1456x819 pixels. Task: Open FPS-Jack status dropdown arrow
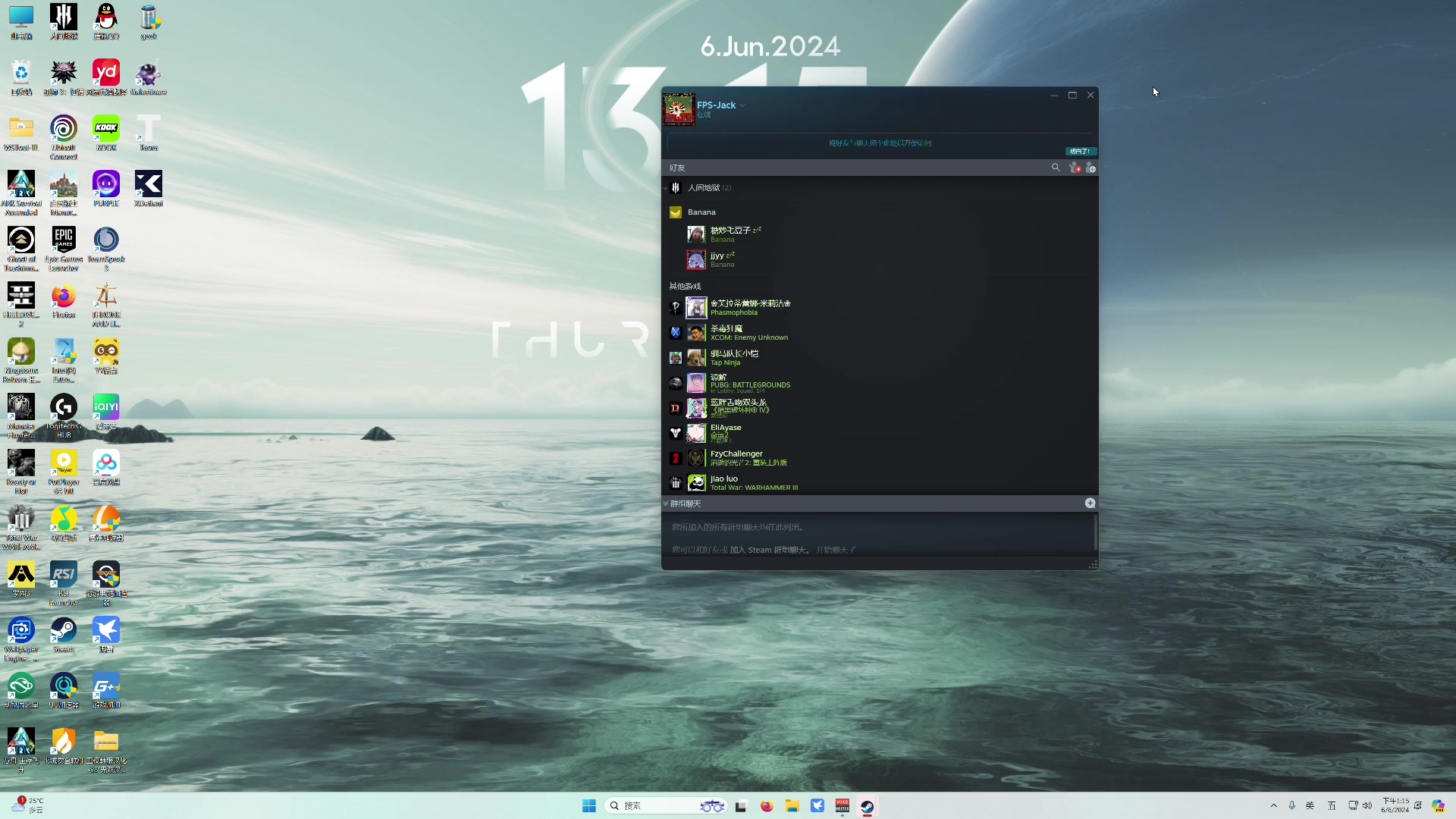pos(742,105)
